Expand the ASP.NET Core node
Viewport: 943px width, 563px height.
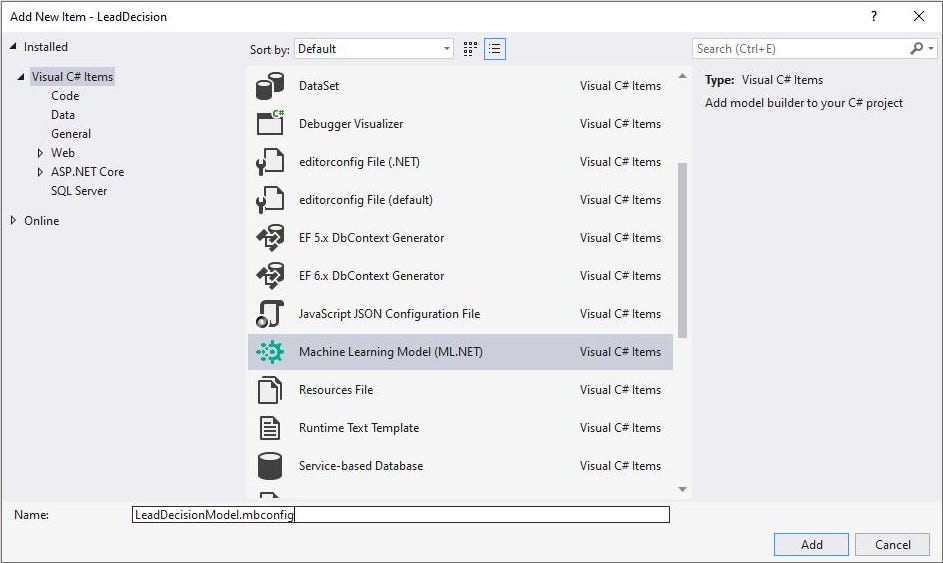(x=40, y=172)
